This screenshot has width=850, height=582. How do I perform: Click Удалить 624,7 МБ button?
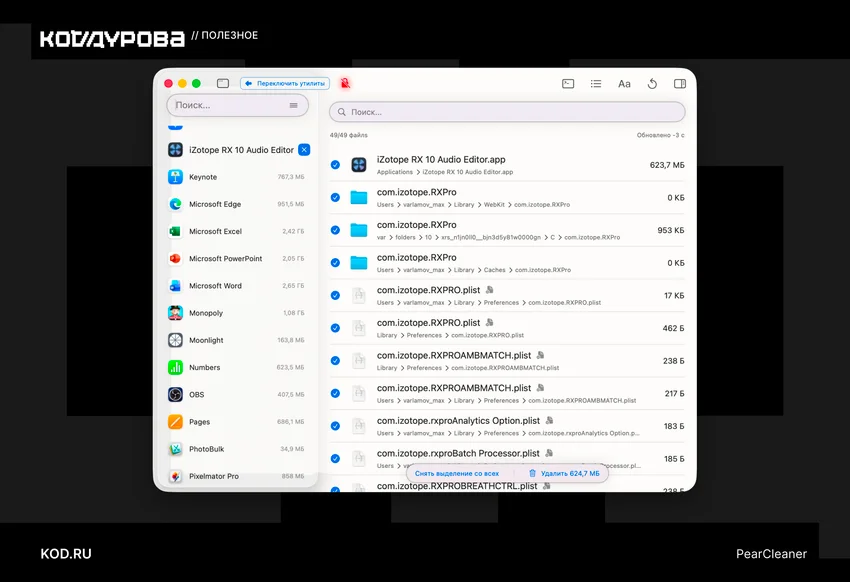pyautogui.click(x=564, y=473)
